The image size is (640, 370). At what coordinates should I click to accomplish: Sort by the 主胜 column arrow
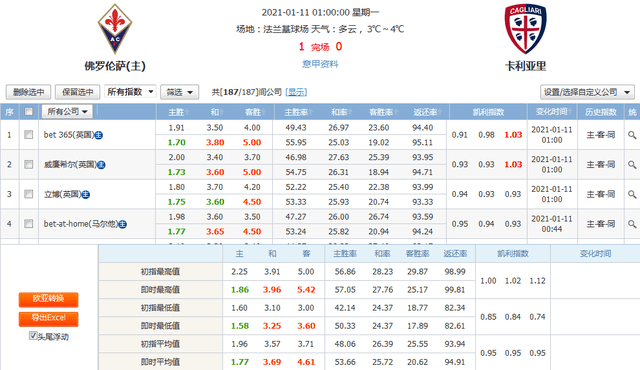(187, 112)
